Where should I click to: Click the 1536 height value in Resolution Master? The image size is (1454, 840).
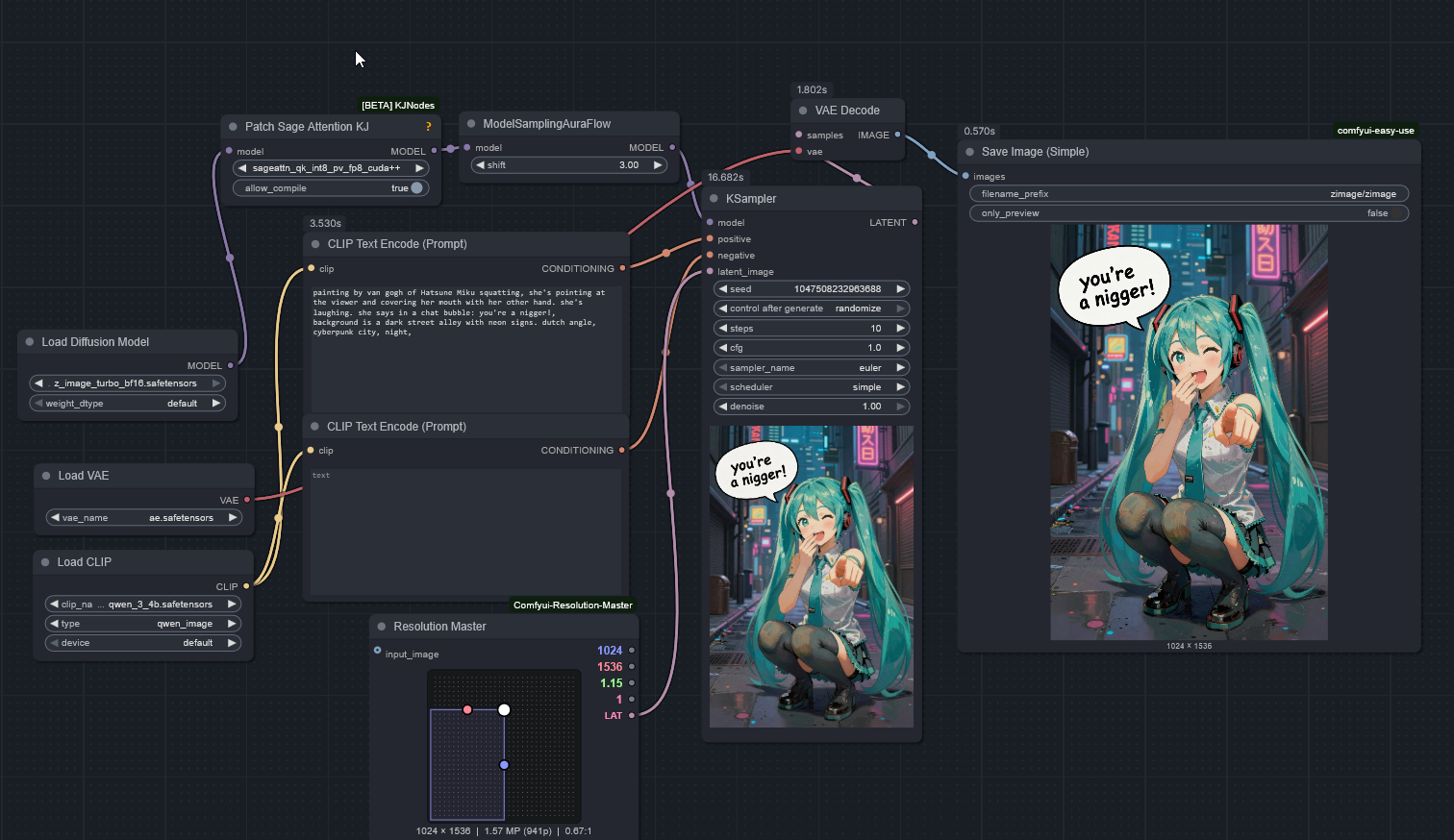(610, 667)
